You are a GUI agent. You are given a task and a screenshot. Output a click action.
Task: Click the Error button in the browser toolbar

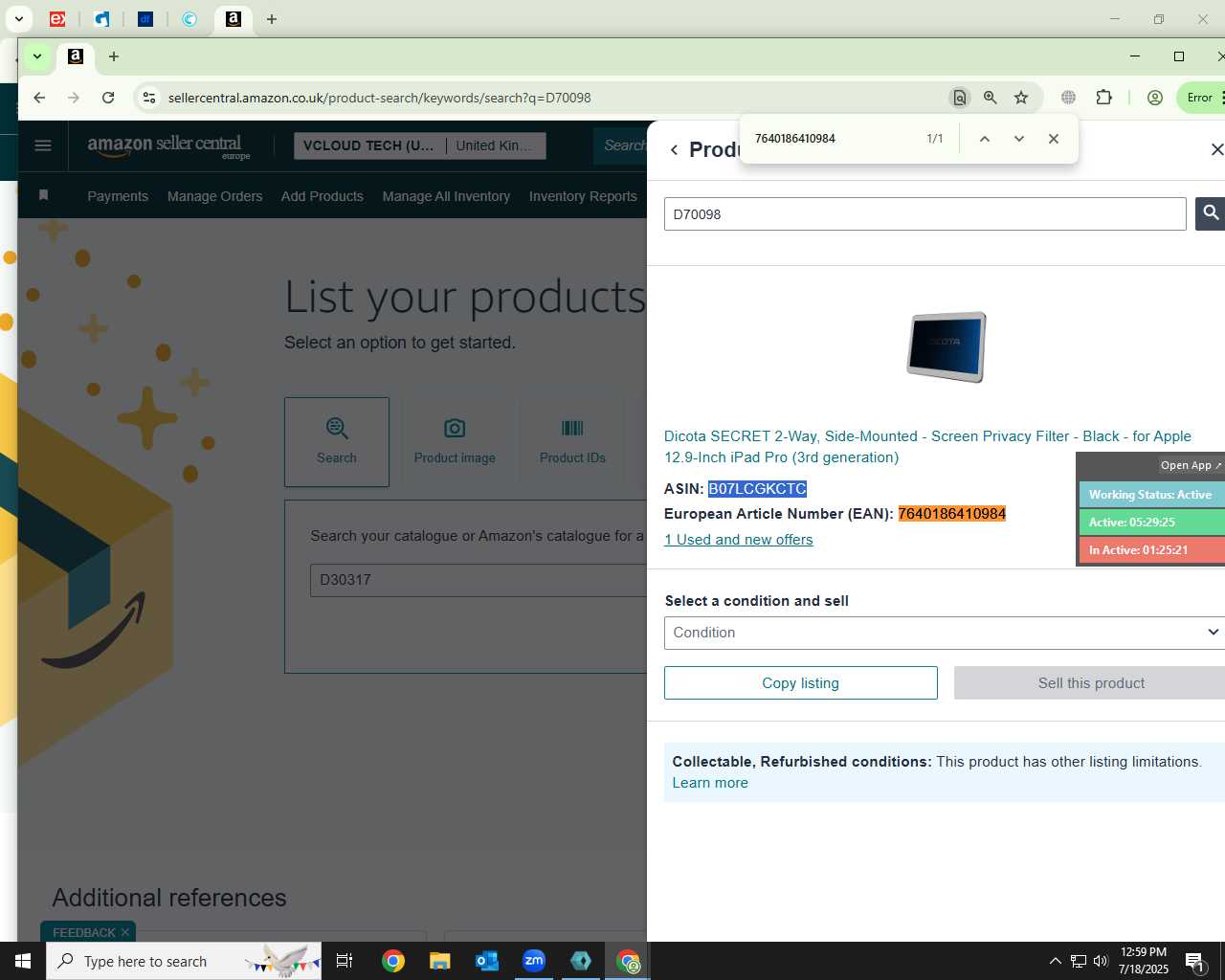[1200, 98]
